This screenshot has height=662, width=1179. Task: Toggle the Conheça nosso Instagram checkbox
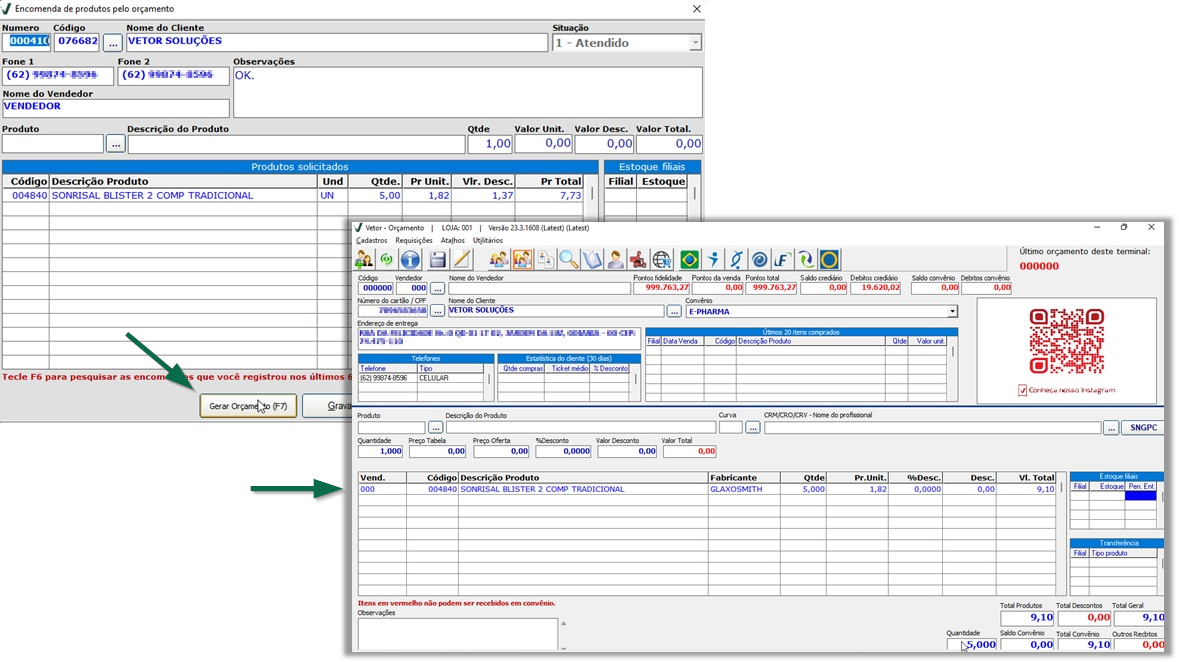click(x=1022, y=390)
